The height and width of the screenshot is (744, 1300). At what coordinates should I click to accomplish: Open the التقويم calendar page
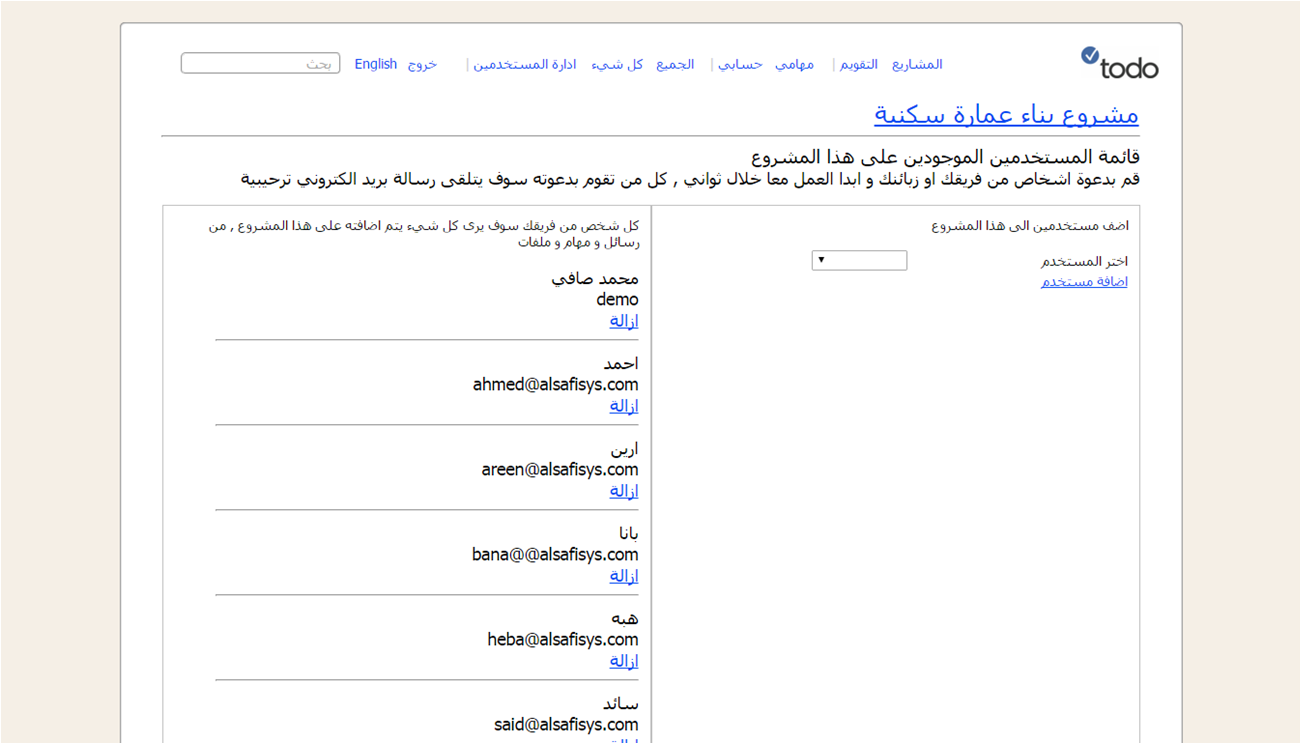tap(859, 64)
